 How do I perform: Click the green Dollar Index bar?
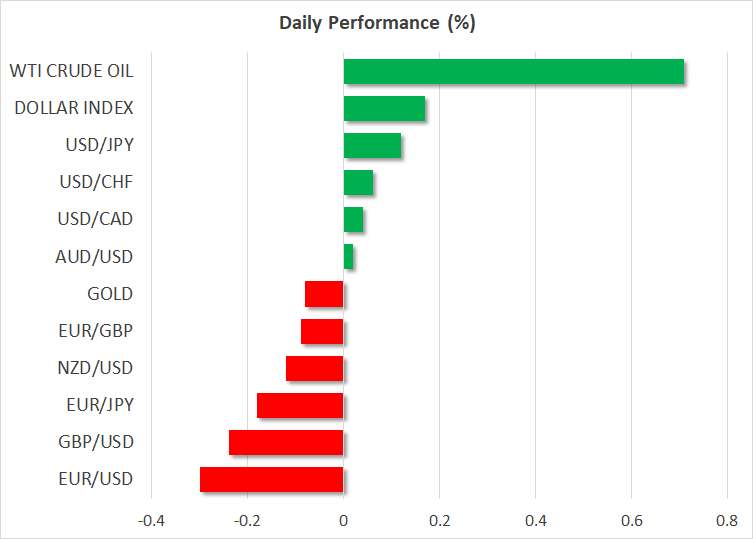(384, 108)
